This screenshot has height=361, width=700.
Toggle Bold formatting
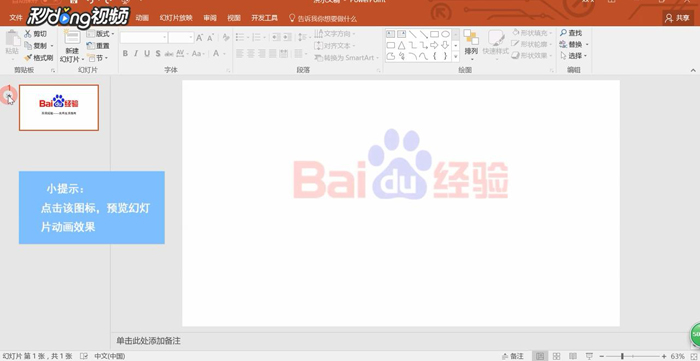[x=125, y=54]
